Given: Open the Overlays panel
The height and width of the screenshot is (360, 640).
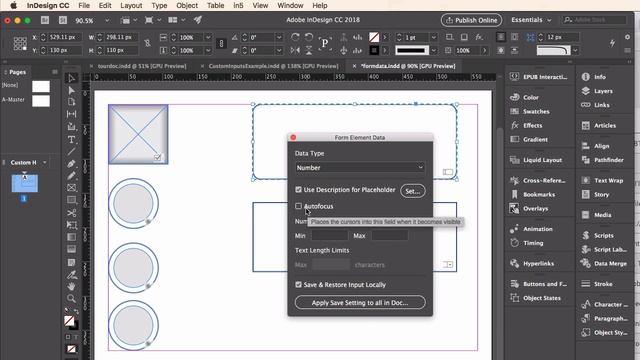Looking at the screenshot, I should point(529,209).
